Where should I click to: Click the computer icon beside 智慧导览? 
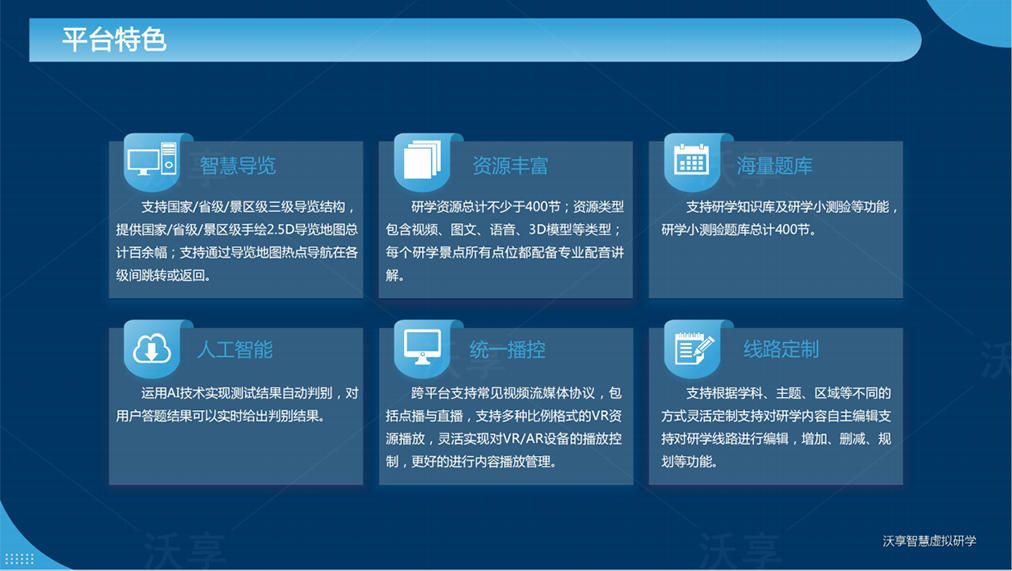[x=152, y=159]
